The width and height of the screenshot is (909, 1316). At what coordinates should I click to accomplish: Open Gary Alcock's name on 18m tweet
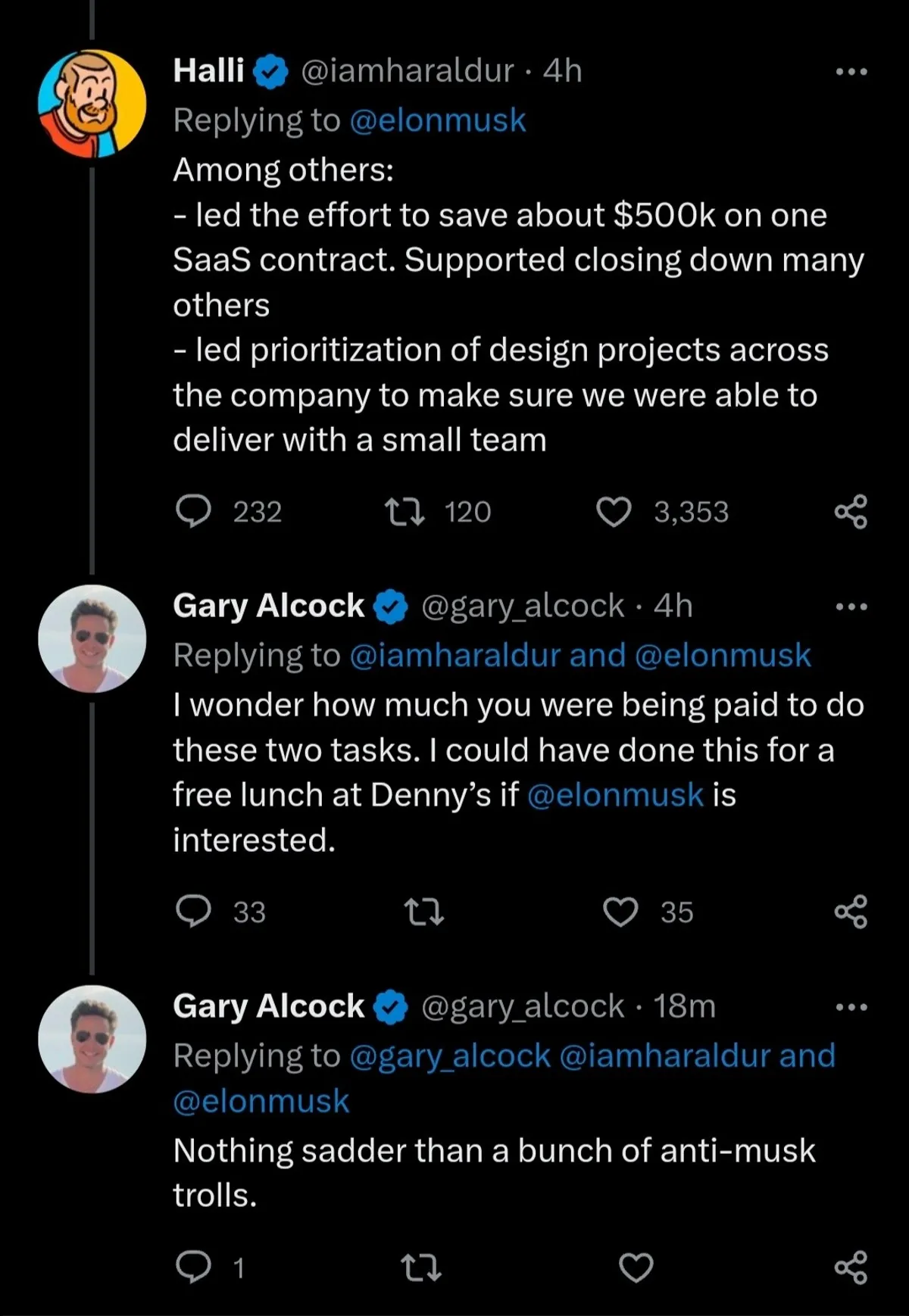tap(268, 1006)
